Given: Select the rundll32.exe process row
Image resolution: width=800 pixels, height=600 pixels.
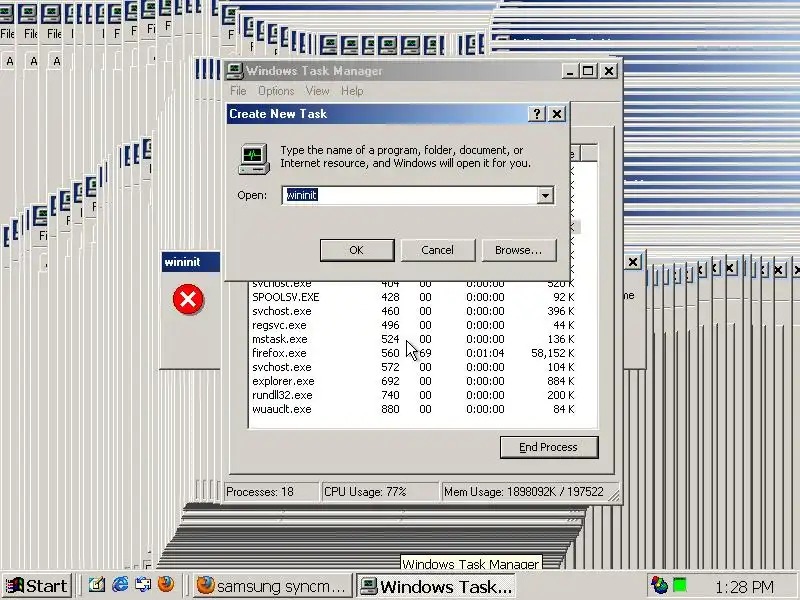Looking at the screenshot, I should tap(413, 395).
